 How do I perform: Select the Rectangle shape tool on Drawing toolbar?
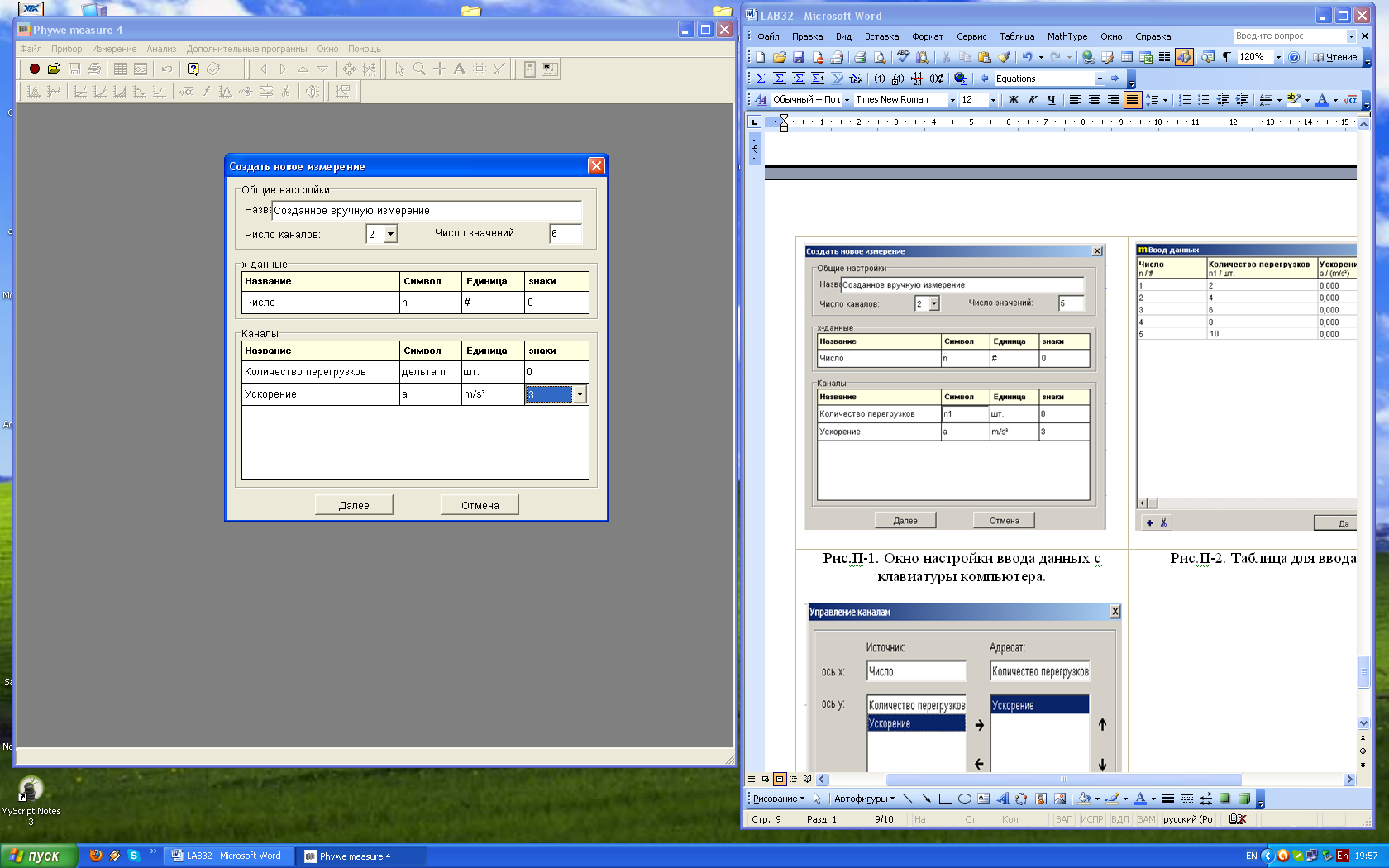point(946,799)
